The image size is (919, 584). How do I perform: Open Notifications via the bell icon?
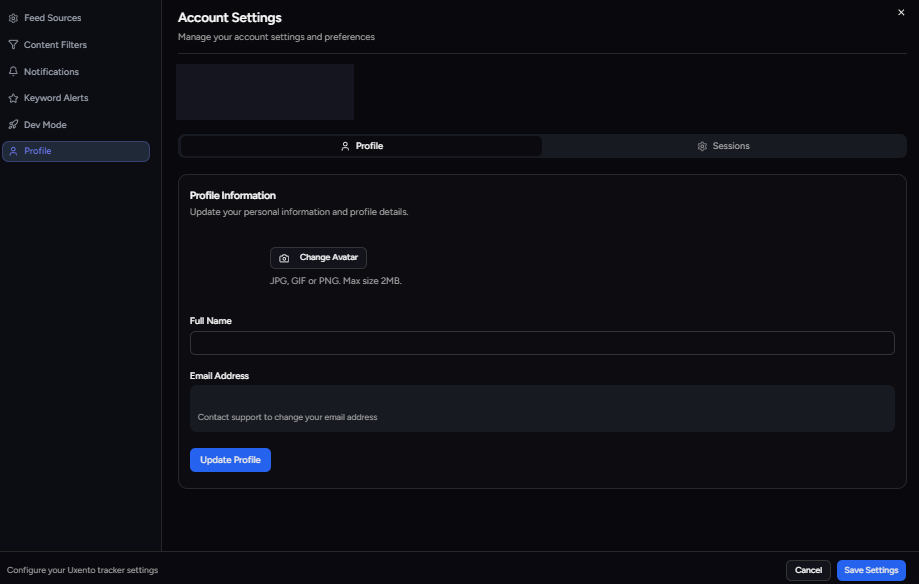(x=13, y=71)
